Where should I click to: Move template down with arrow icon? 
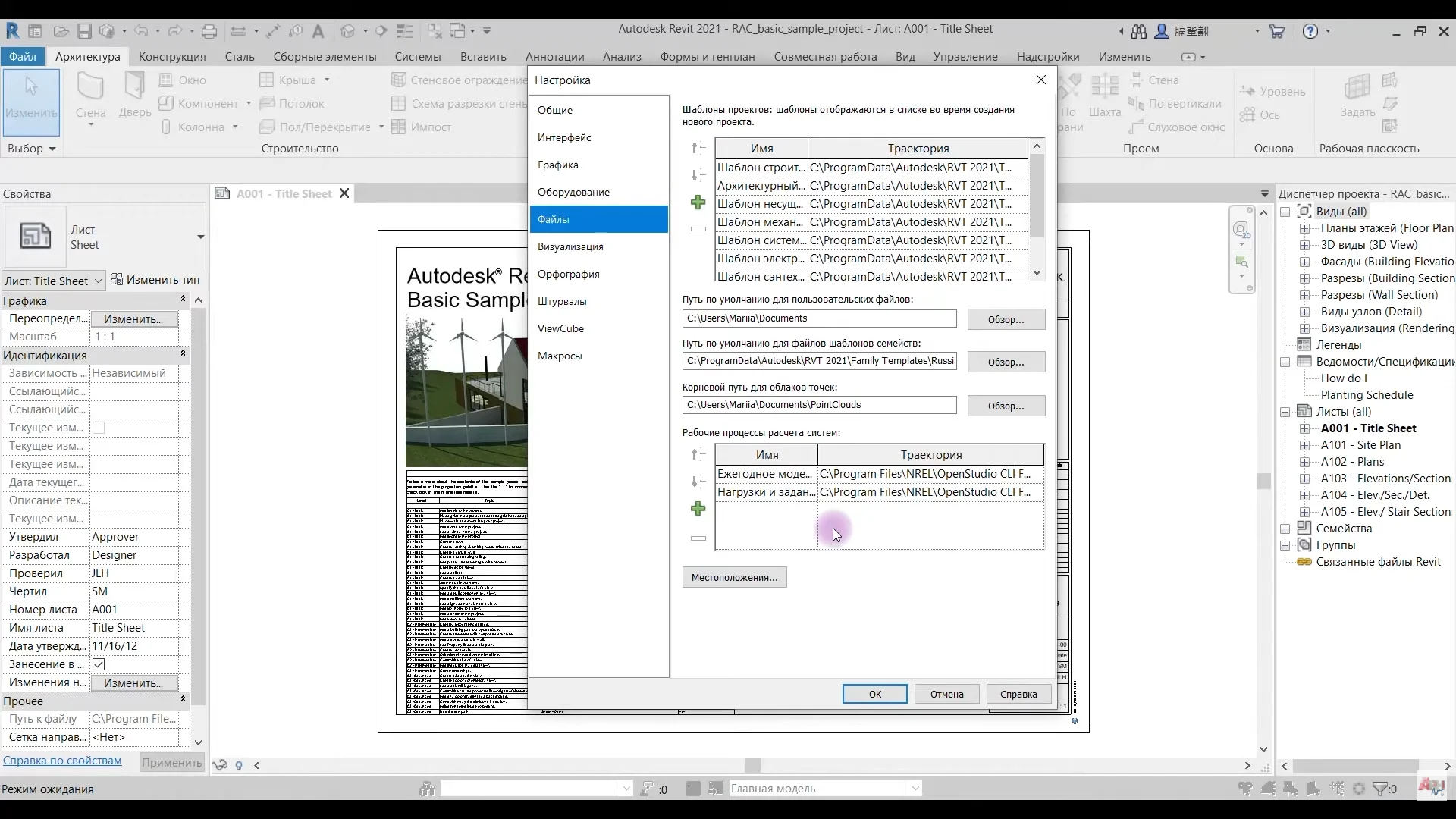698,175
